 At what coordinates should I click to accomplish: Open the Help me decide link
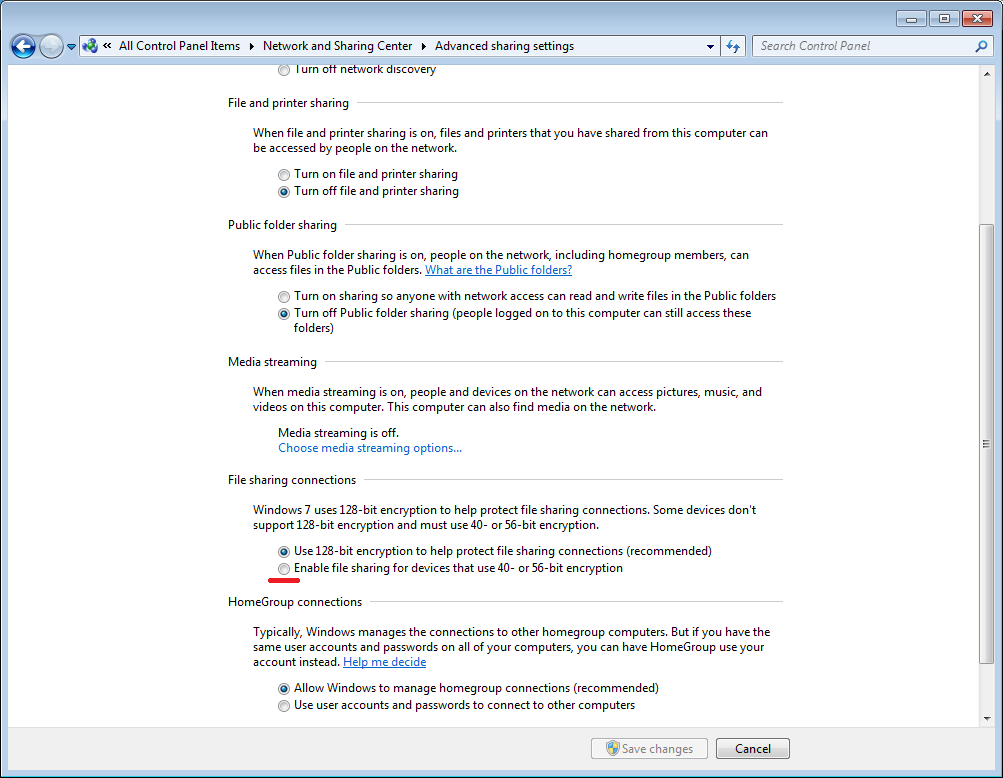pyautogui.click(x=384, y=662)
